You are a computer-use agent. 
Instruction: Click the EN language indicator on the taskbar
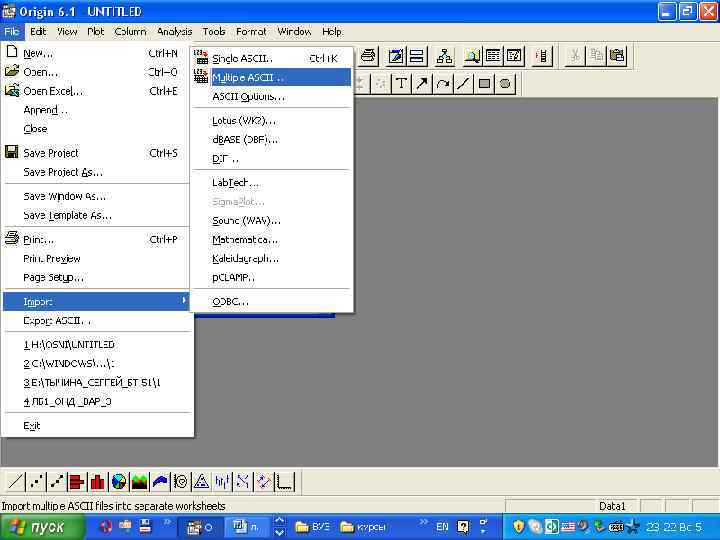pyautogui.click(x=442, y=527)
